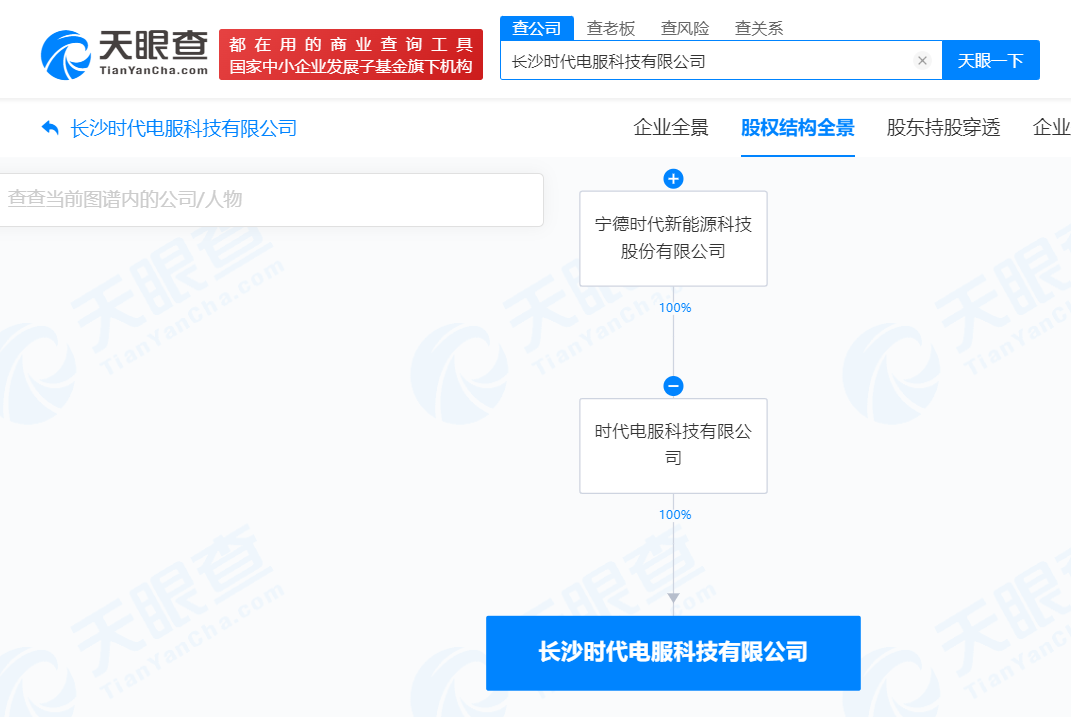Select the 时代电服科技有限公司 node
Image resolution: width=1071 pixels, height=717 pixels.
(673, 445)
